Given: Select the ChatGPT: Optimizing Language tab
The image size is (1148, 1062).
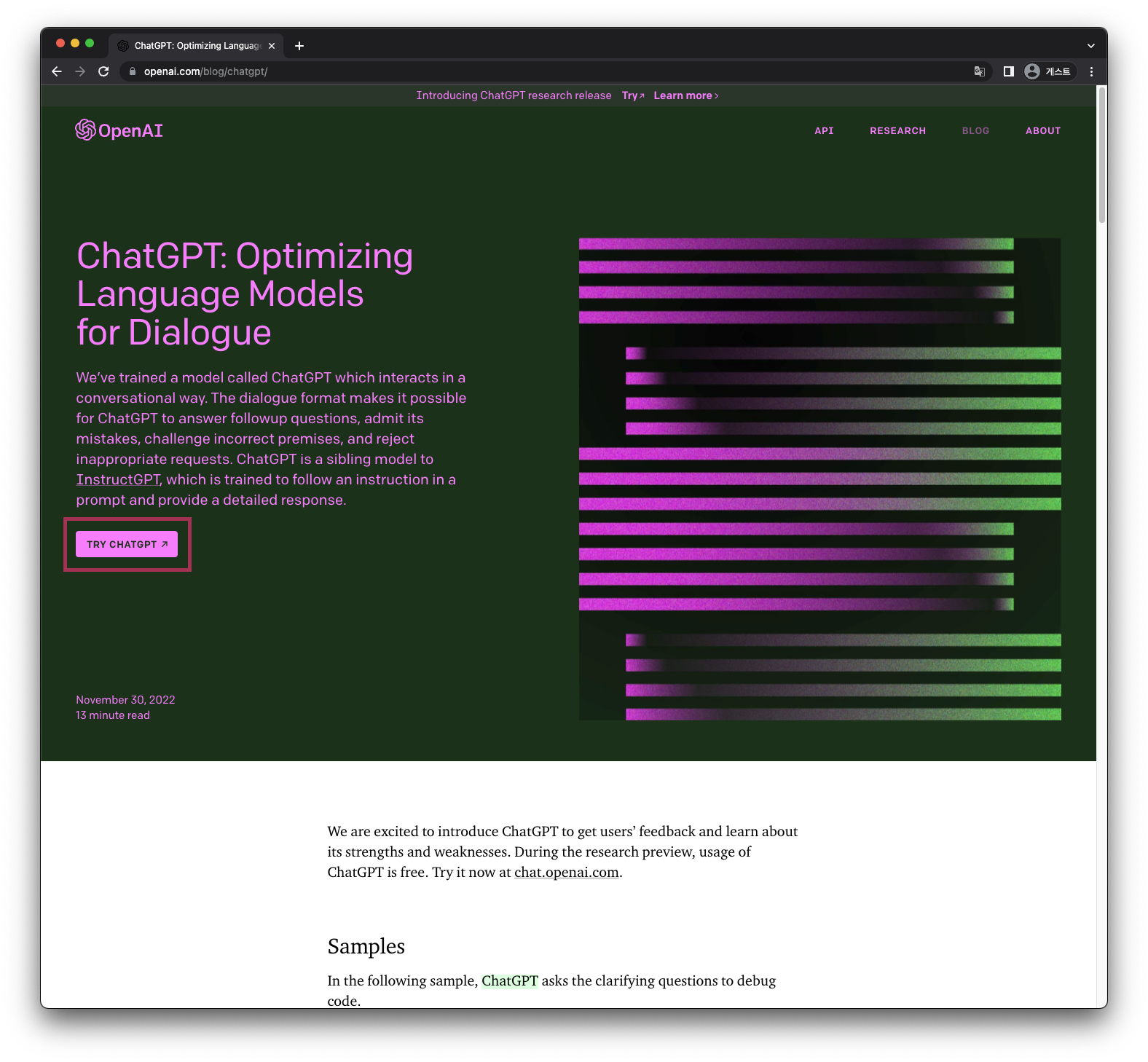Looking at the screenshot, I should (197, 46).
